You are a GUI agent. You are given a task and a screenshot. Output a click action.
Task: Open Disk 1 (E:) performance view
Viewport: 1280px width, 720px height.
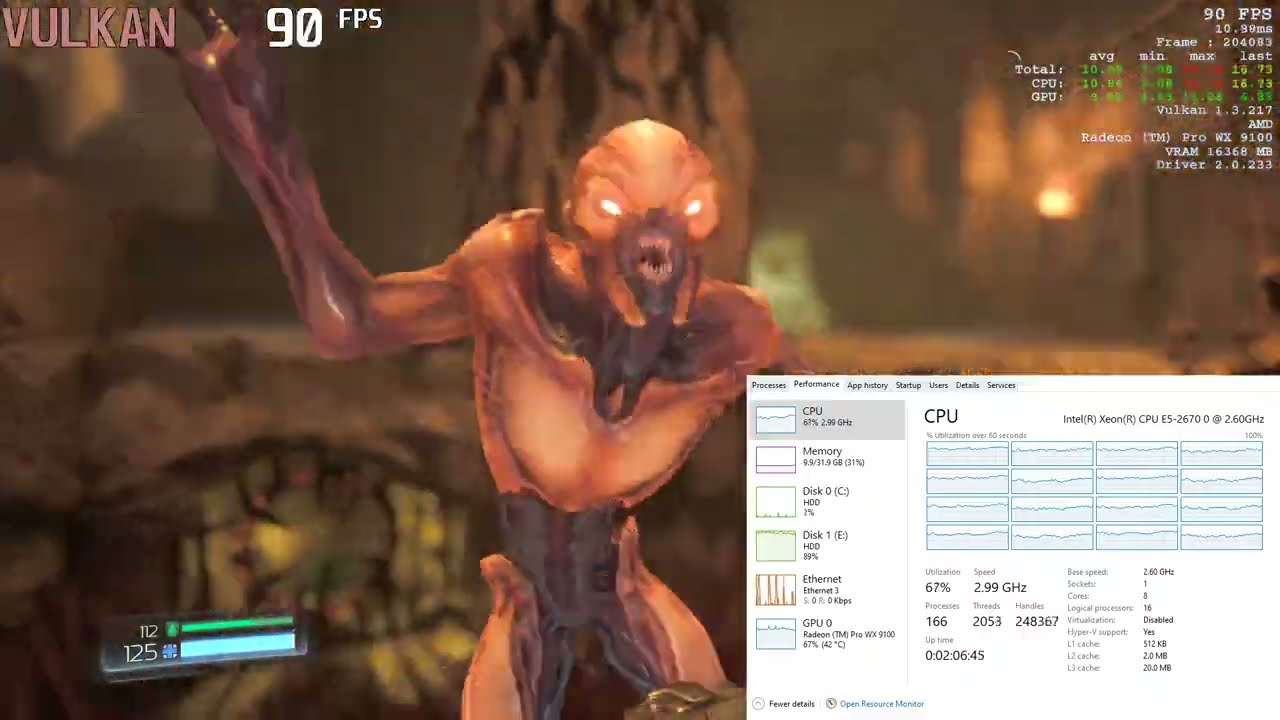tap(826, 545)
